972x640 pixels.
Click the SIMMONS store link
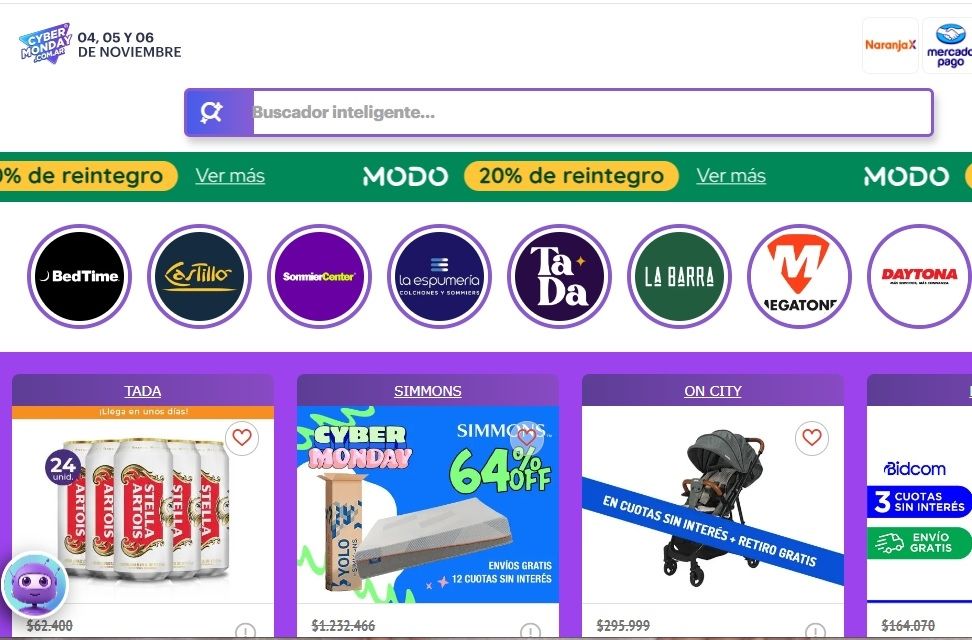click(428, 391)
